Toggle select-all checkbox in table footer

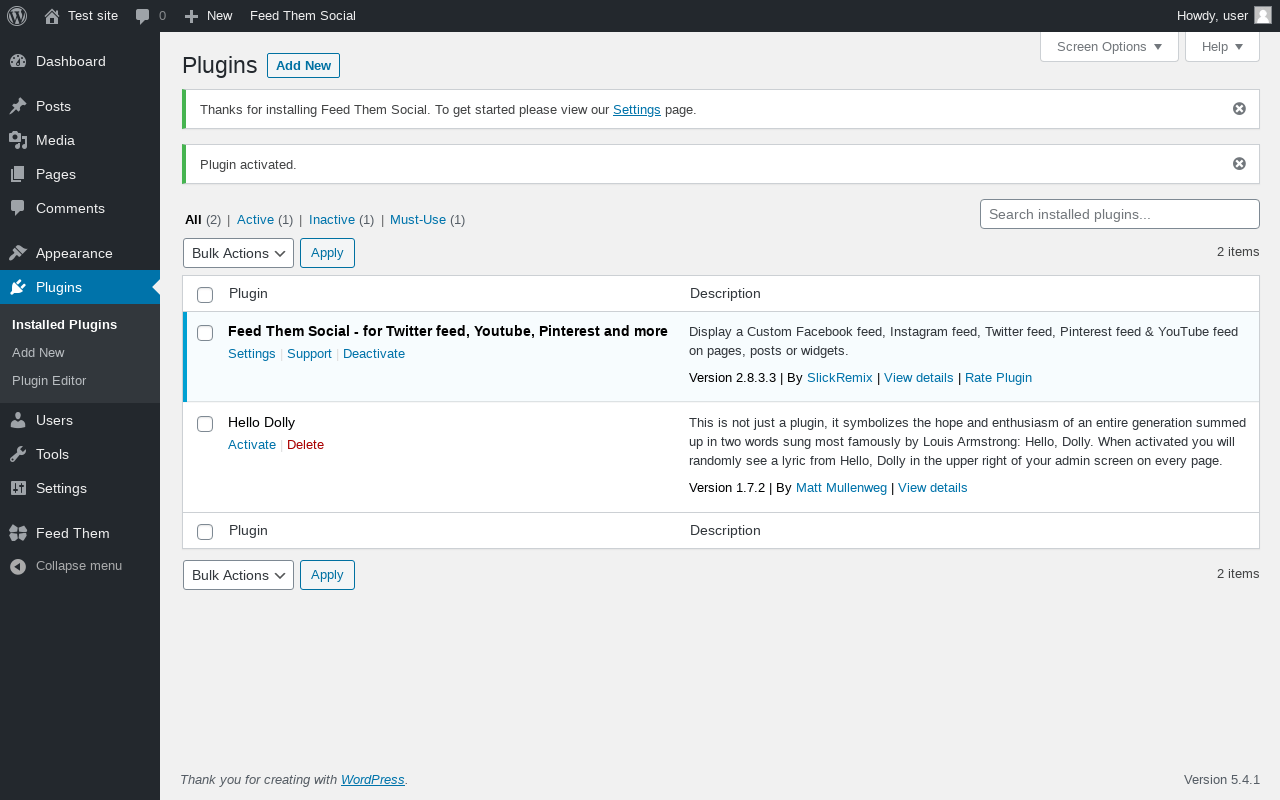tap(205, 531)
